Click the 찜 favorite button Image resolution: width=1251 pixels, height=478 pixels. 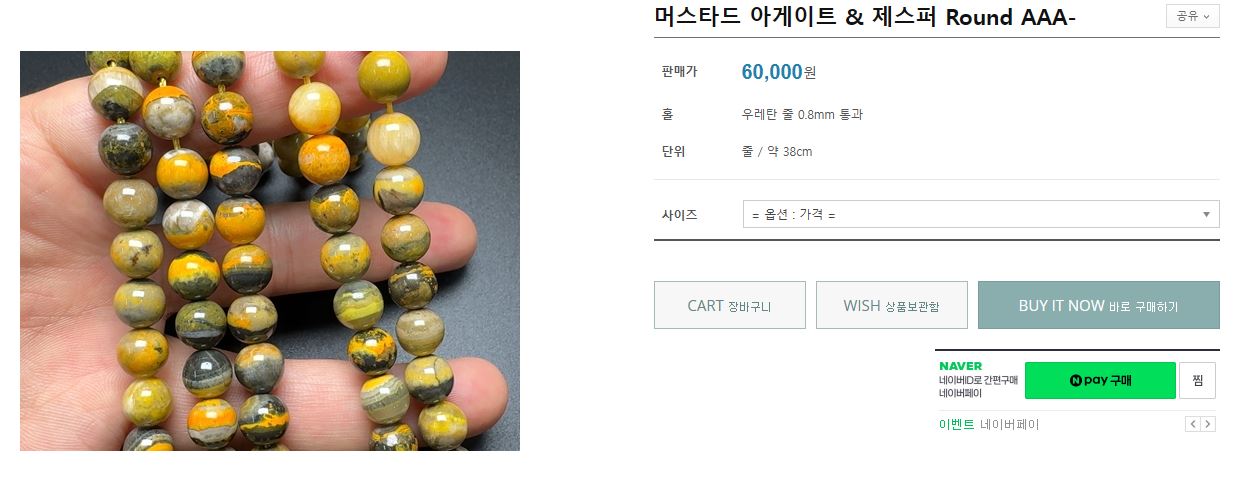(x=1197, y=380)
